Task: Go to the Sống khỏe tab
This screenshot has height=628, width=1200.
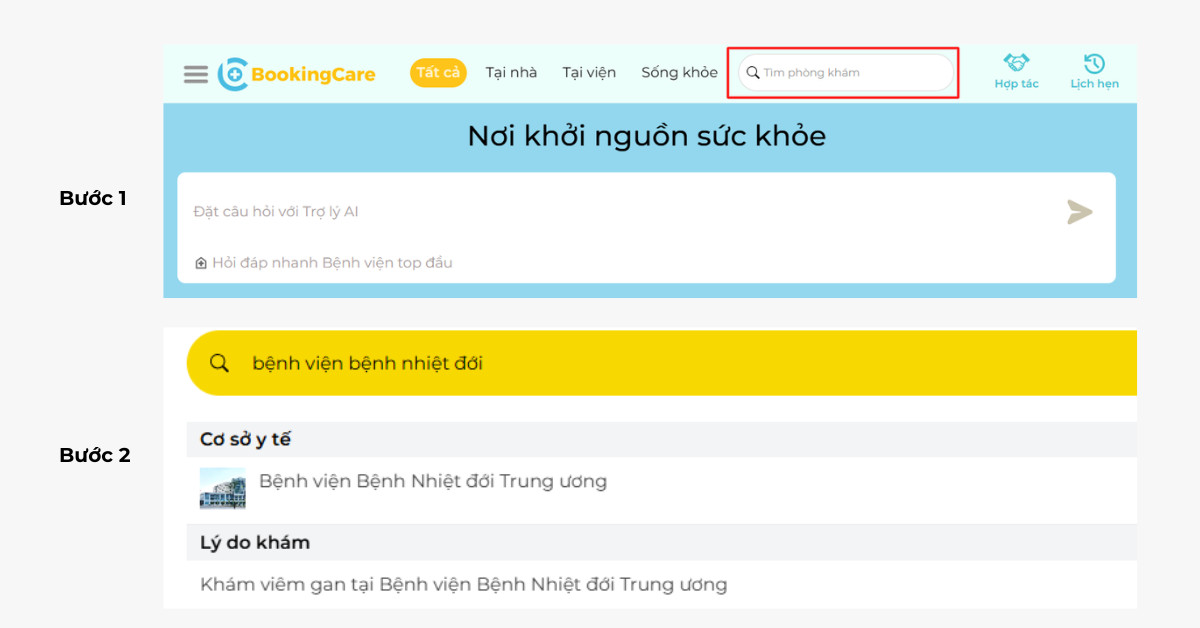Action: (679, 73)
